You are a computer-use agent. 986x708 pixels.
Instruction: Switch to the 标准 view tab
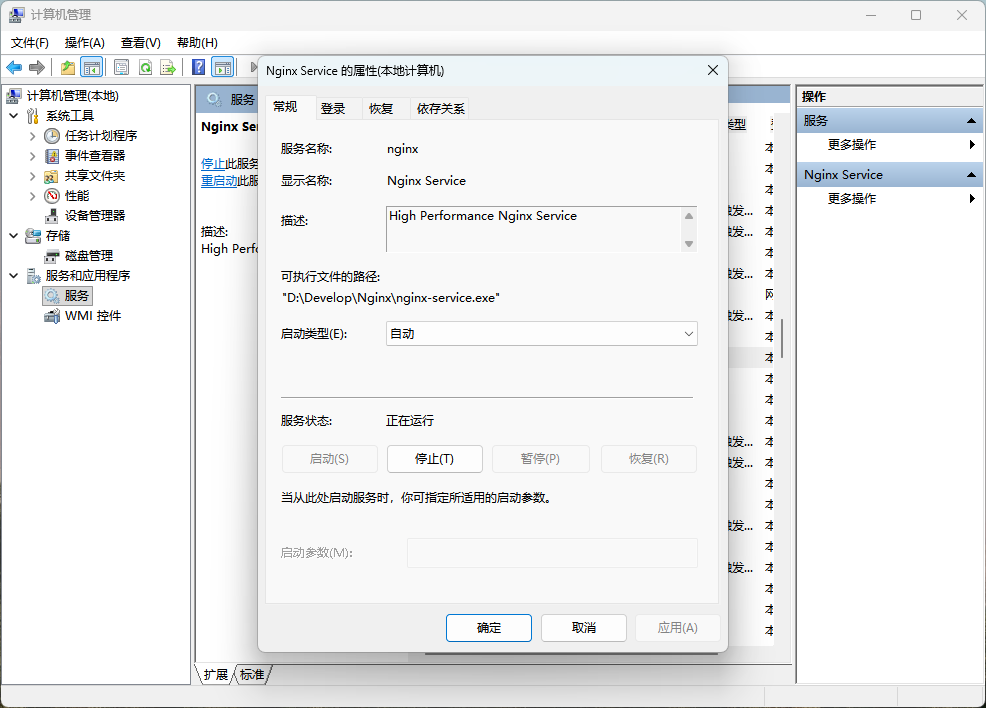click(x=252, y=675)
